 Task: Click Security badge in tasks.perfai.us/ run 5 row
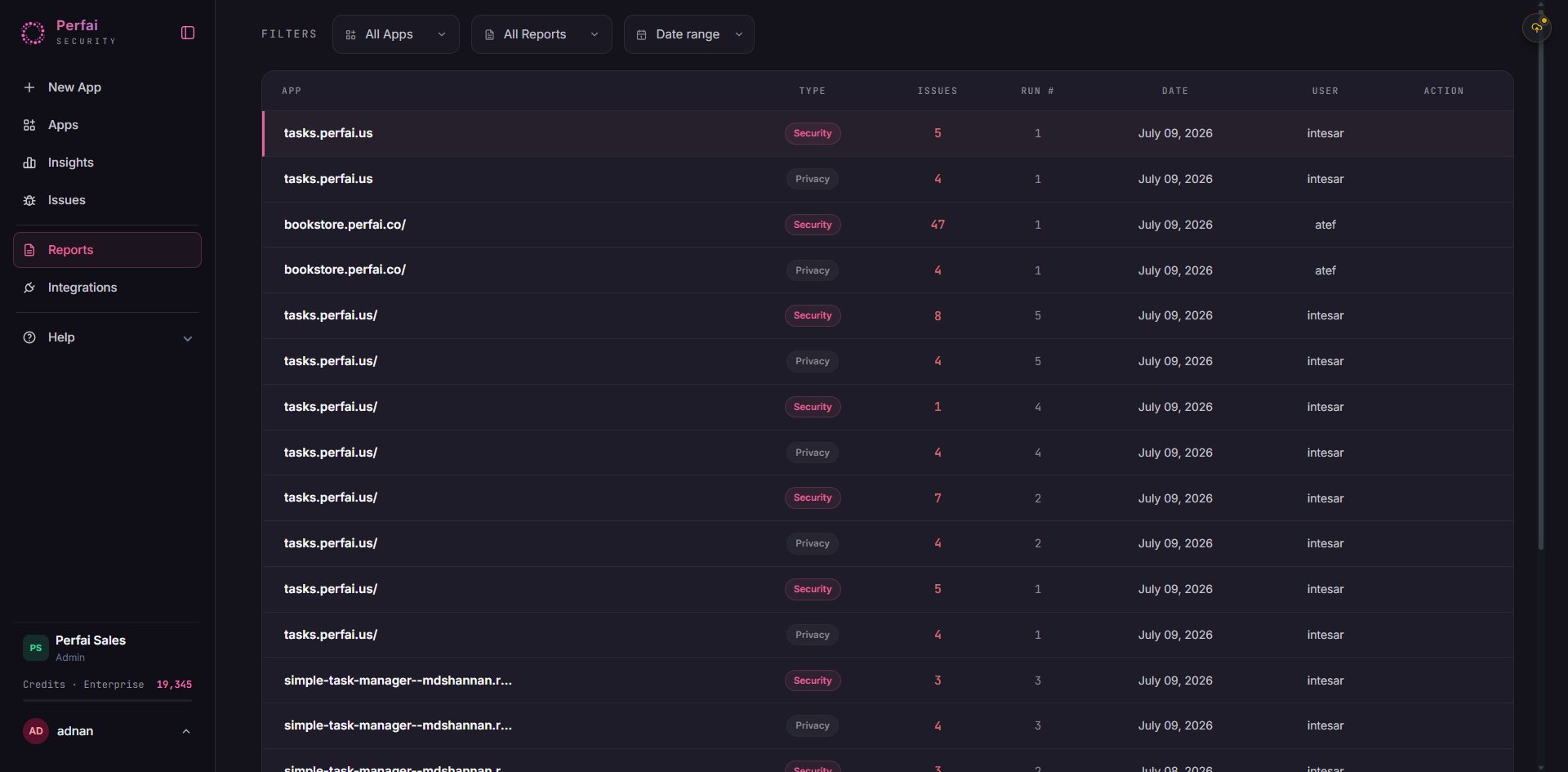(813, 315)
